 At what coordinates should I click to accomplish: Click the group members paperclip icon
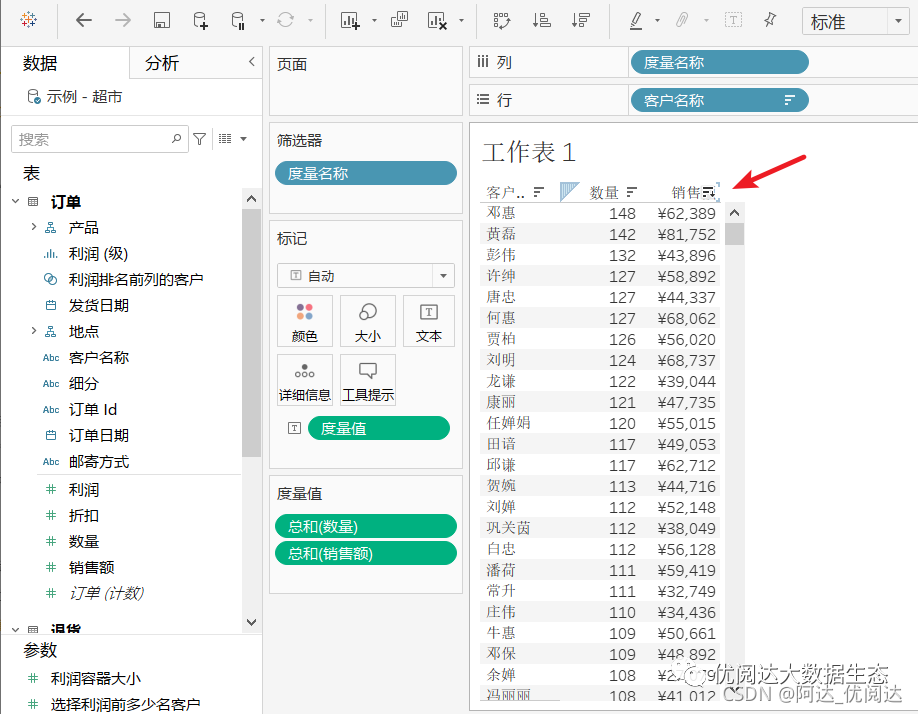[681, 20]
